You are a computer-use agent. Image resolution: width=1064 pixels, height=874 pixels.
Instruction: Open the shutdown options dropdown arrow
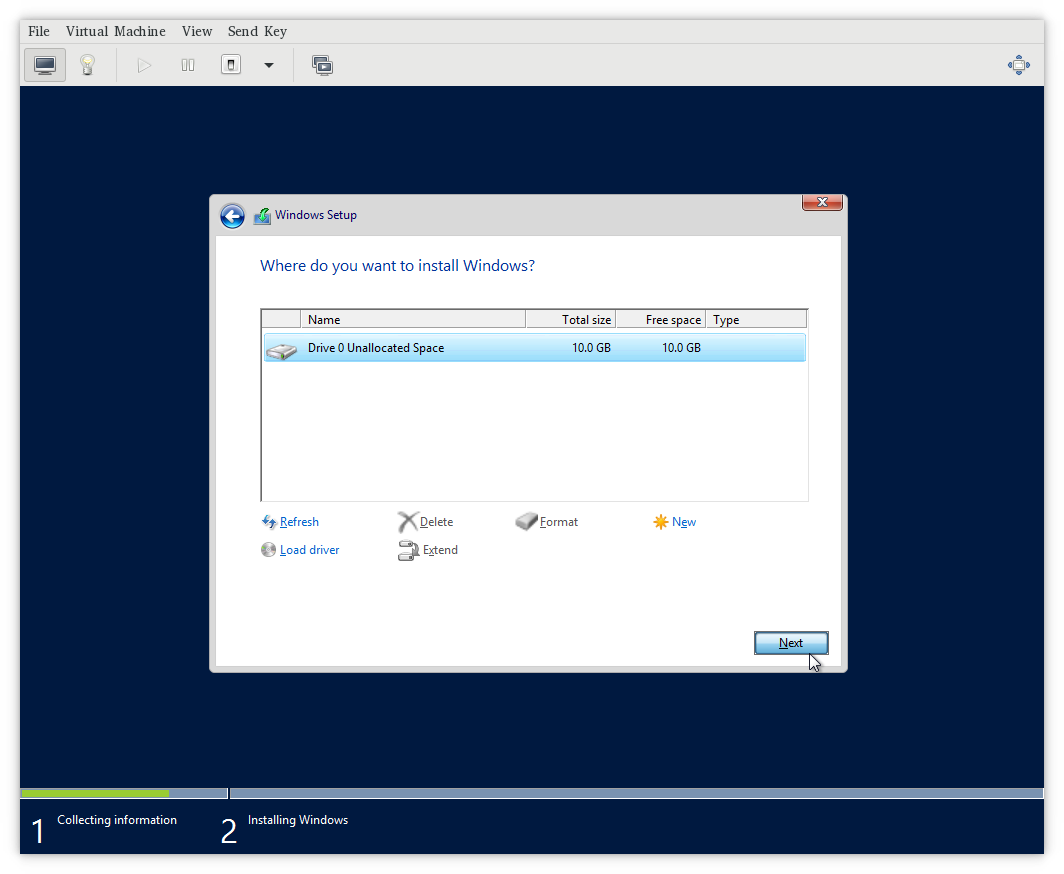pos(268,64)
